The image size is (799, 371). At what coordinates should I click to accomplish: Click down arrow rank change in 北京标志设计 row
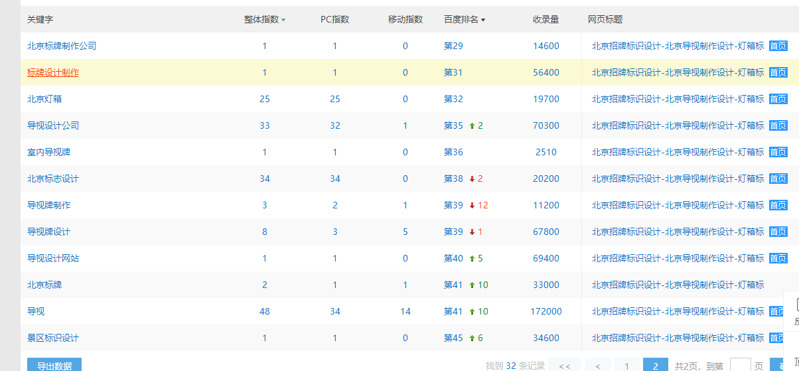(x=476, y=178)
